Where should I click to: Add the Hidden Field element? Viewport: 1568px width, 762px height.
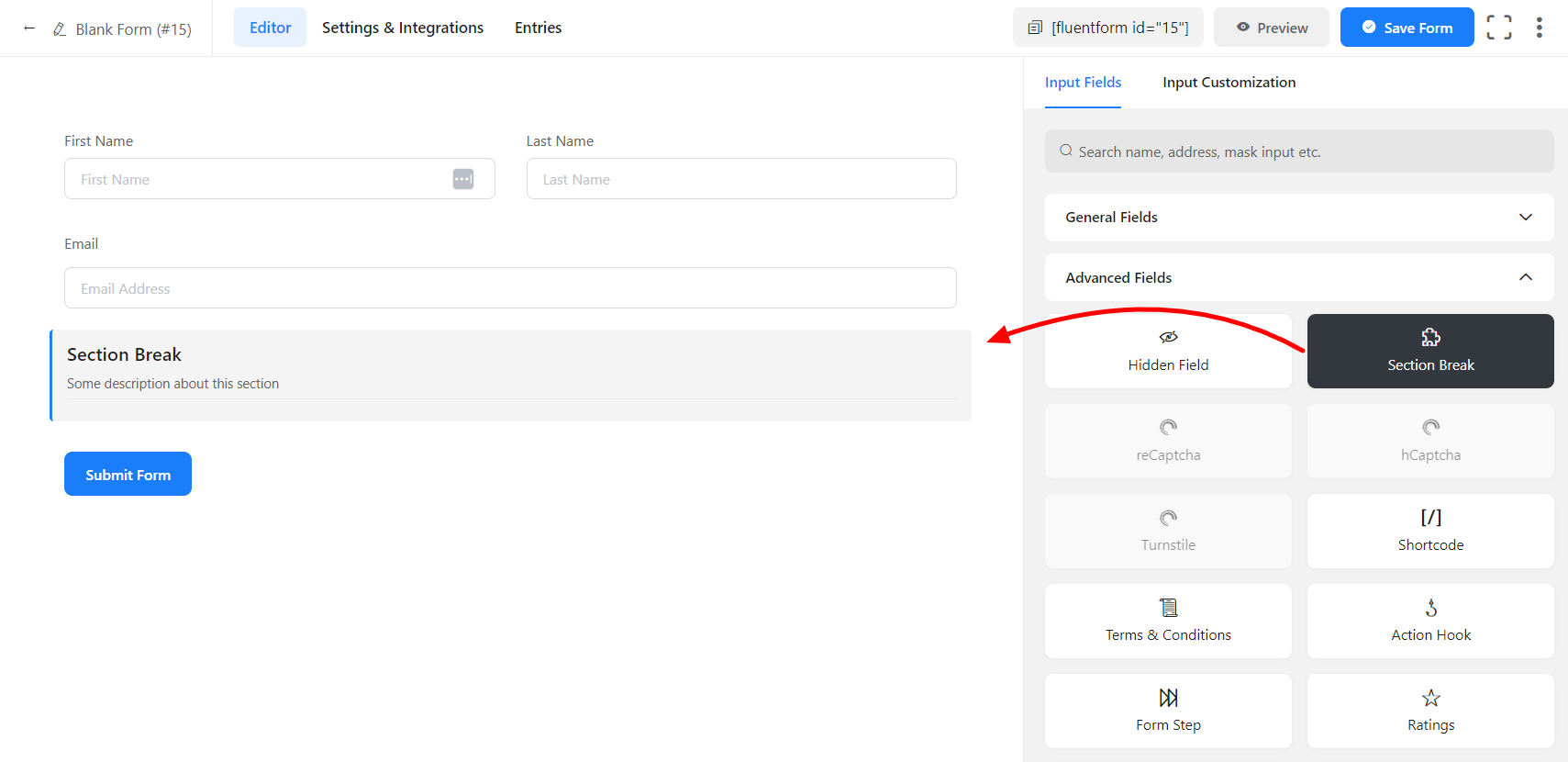(1167, 351)
